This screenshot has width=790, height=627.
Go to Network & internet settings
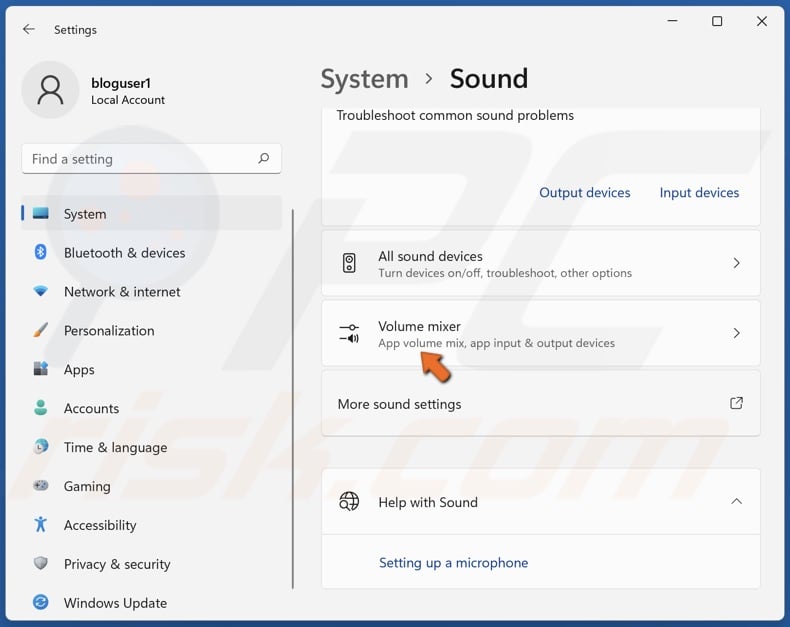(x=151, y=291)
